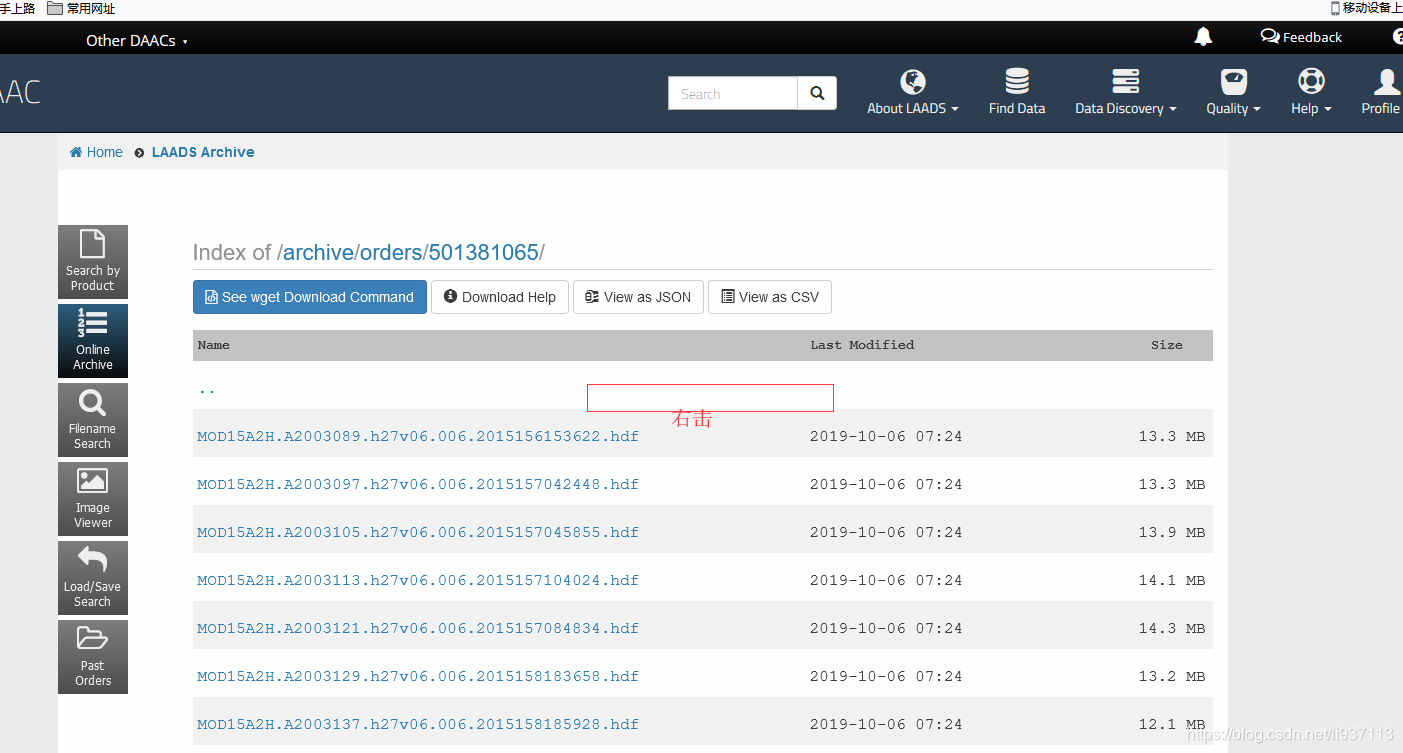This screenshot has width=1403, height=753.
Task: Open file MOD15A2H.A2003129.h27v06.006.2015158183658.hdf
Action: coord(418,676)
